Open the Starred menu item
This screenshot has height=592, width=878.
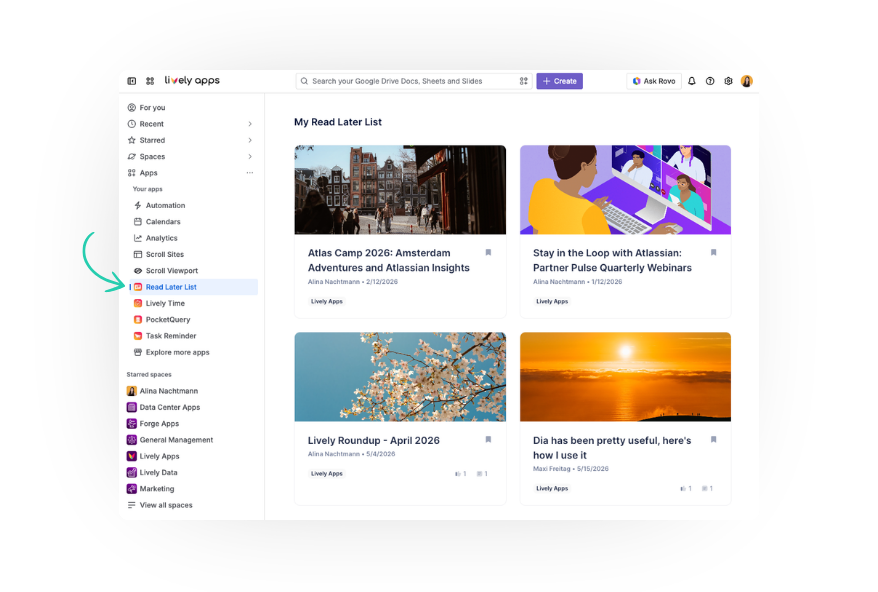(152, 140)
